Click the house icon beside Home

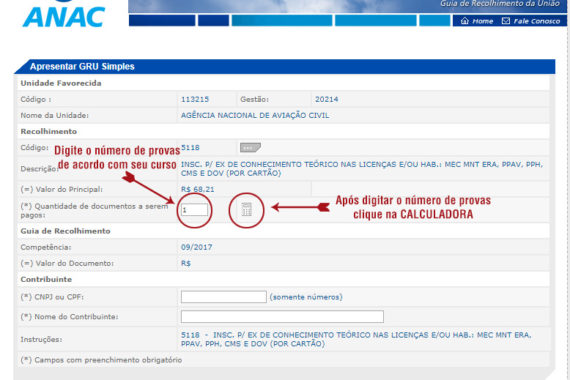(x=465, y=21)
